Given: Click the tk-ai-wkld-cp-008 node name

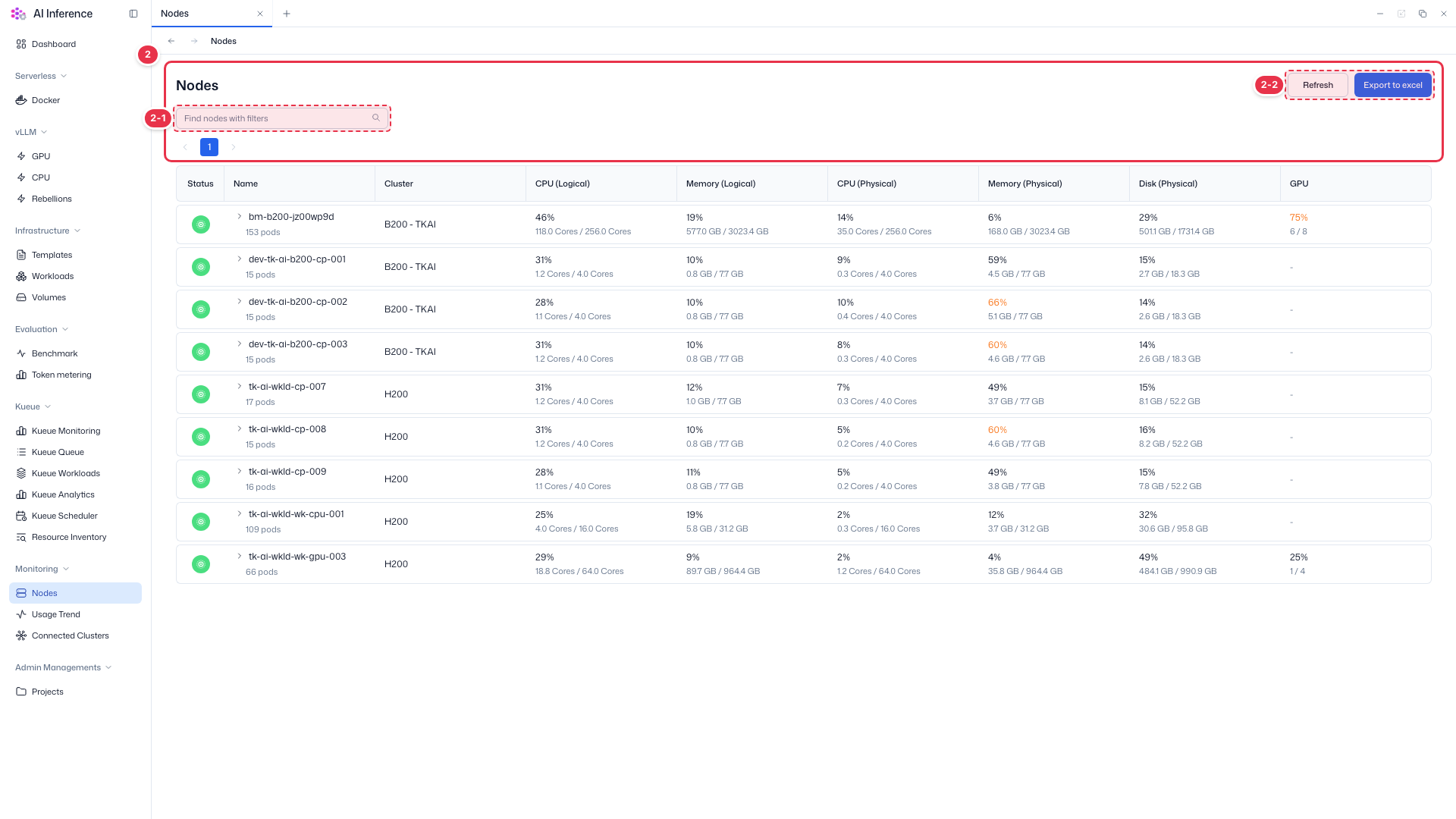Looking at the screenshot, I should pyautogui.click(x=287, y=428).
